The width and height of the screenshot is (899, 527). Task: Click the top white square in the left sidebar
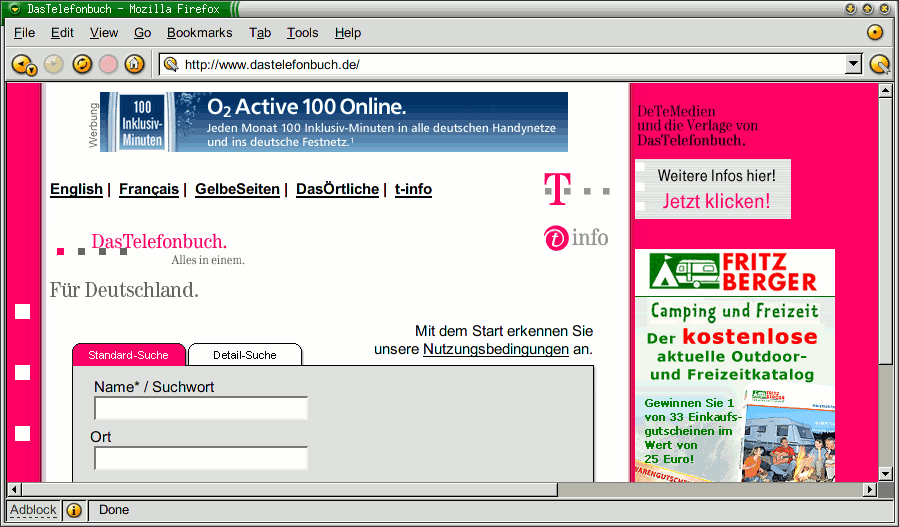(x=22, y=311)
